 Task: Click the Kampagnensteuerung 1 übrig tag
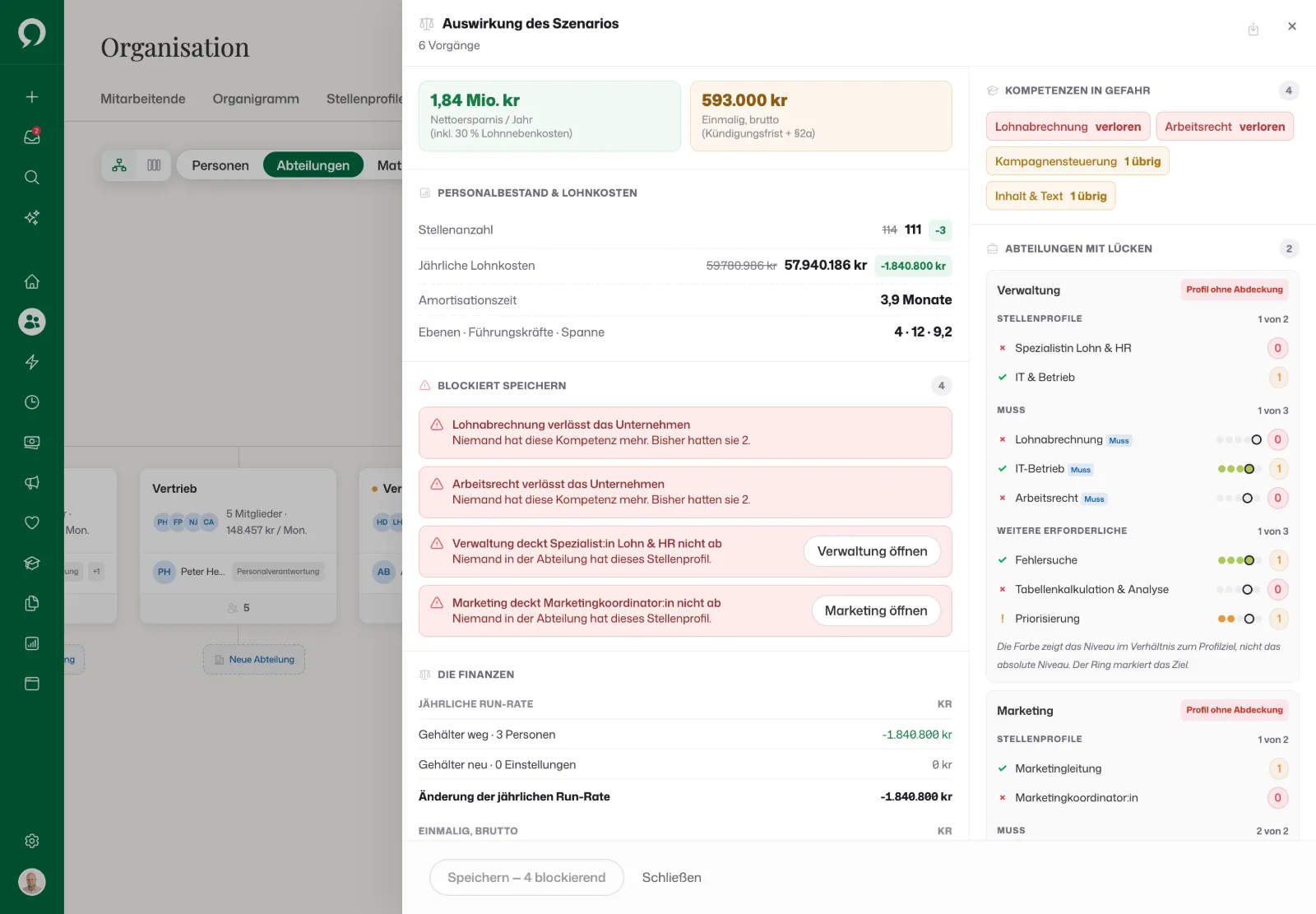click(1077, 161)
